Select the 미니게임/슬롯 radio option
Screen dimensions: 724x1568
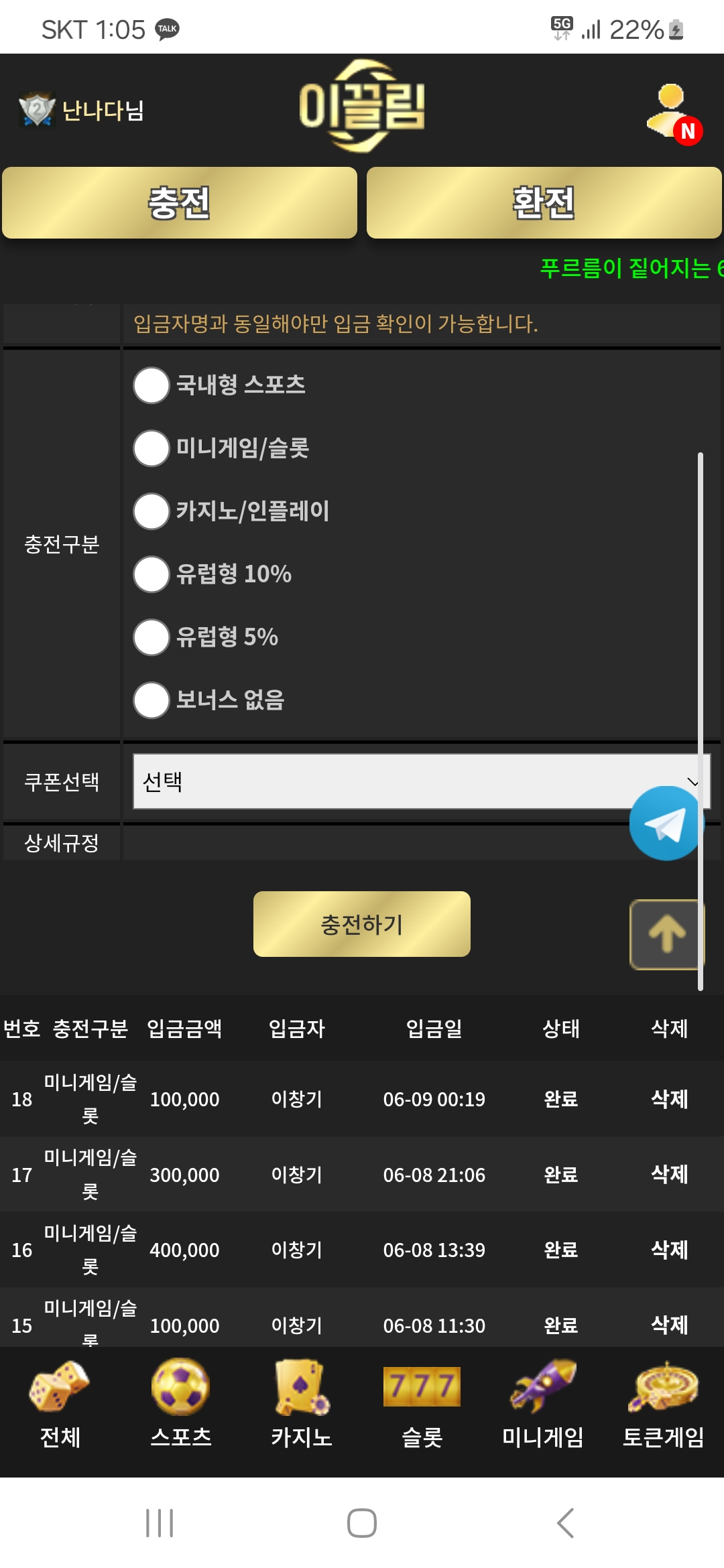point(152,448)
